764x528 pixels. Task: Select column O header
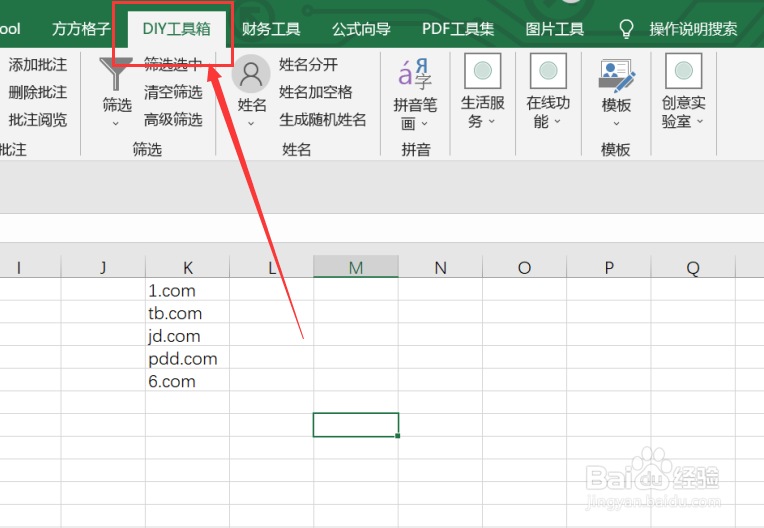(x=525, y=267)
